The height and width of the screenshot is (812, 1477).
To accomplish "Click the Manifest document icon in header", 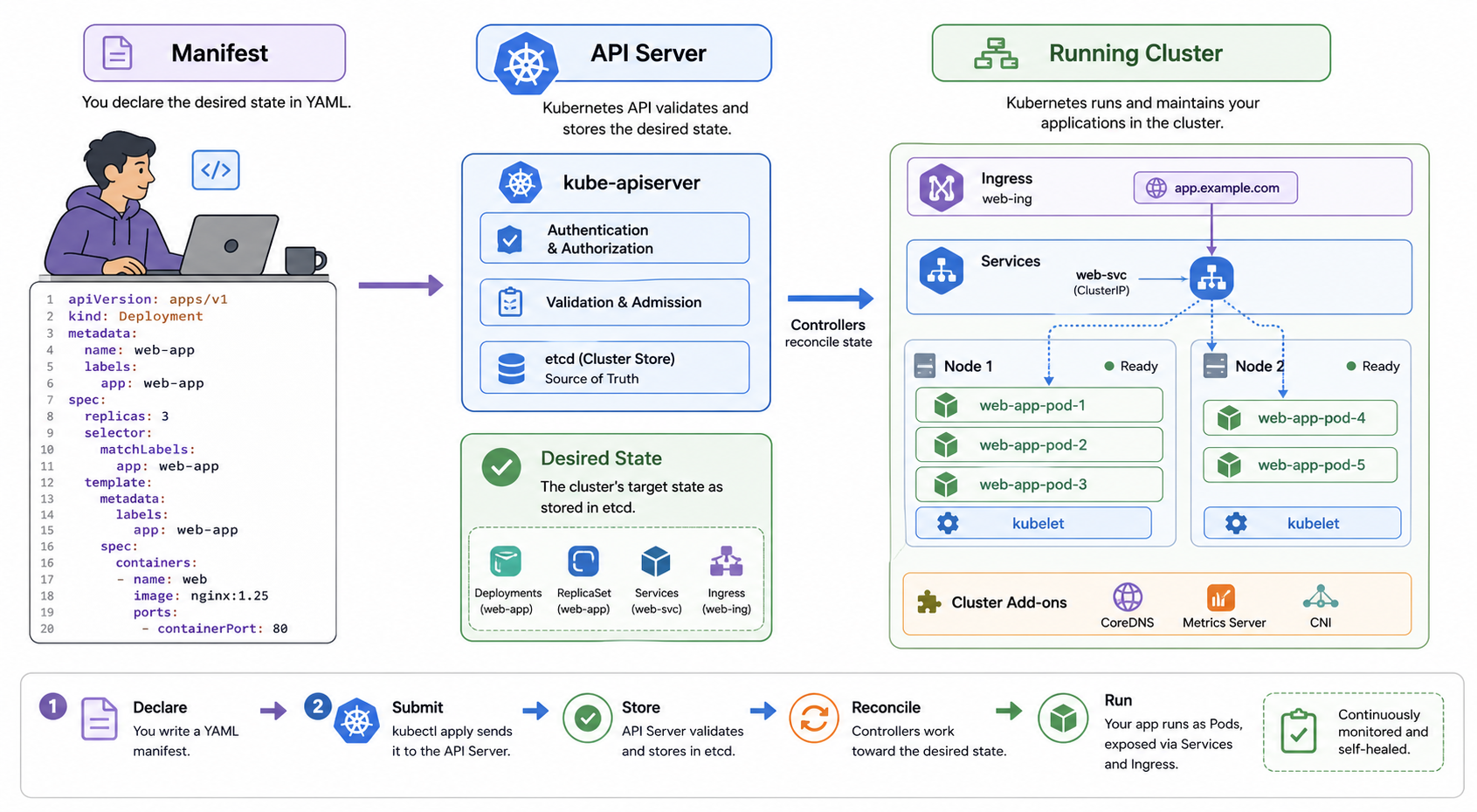I will click(x=117, y=52).
